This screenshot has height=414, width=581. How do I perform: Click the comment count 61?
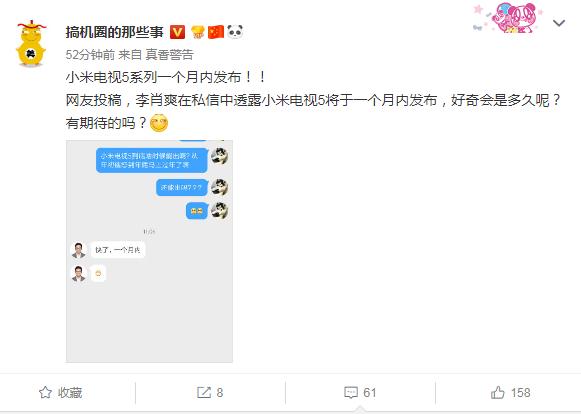coord(369,393)
